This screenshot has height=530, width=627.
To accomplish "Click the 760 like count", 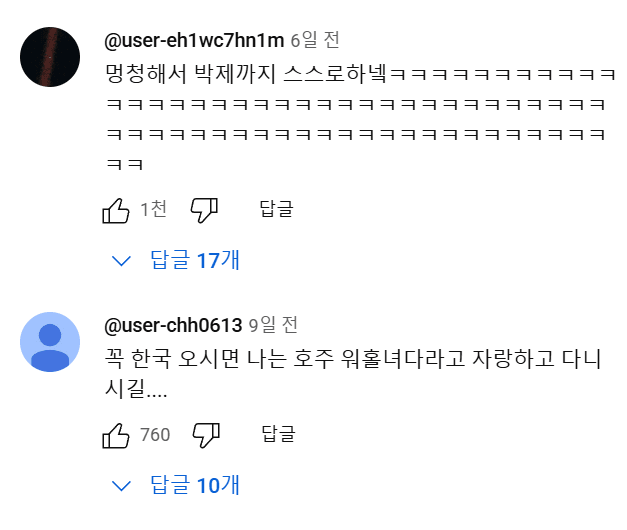I will tap(155, 435).
